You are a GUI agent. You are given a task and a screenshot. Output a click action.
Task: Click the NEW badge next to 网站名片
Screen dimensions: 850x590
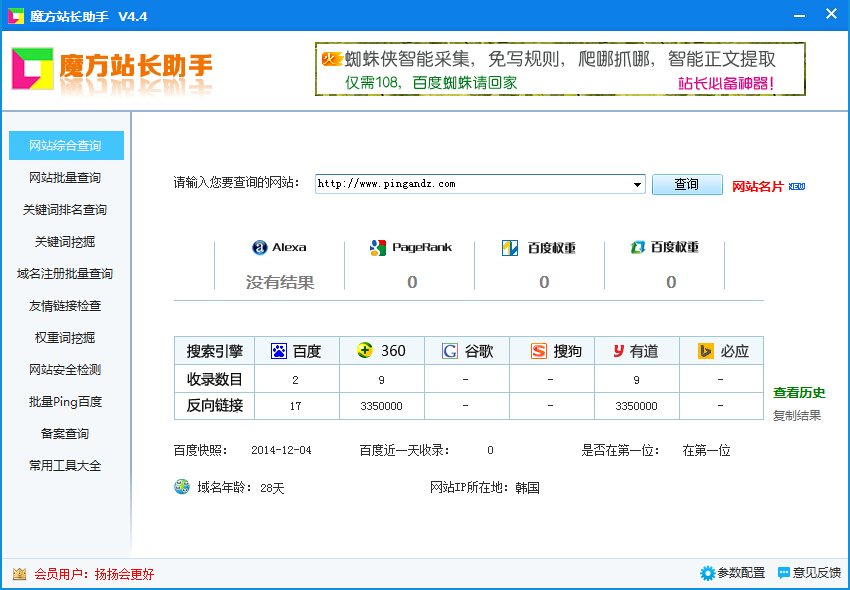point(796,187)
